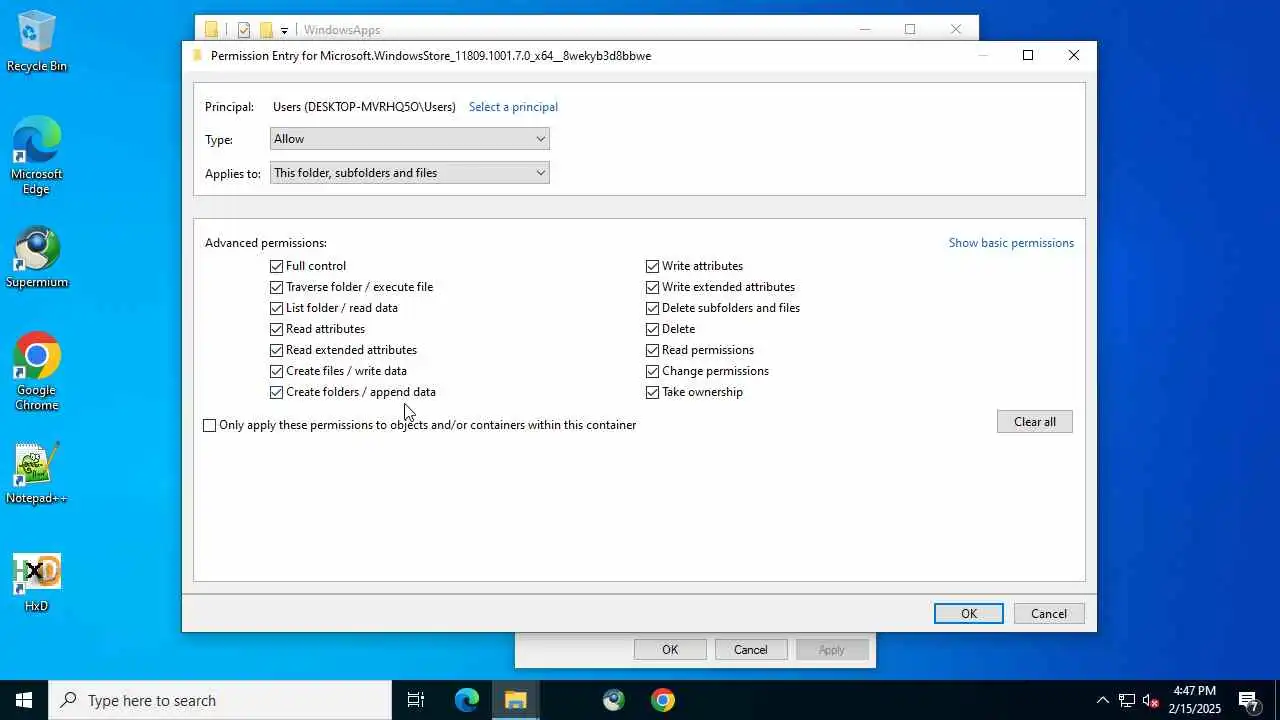The height and width of the screenshot is (720, 1280).
Task: Toggle the Read attributes checkbox
Action: pos(277,329)
